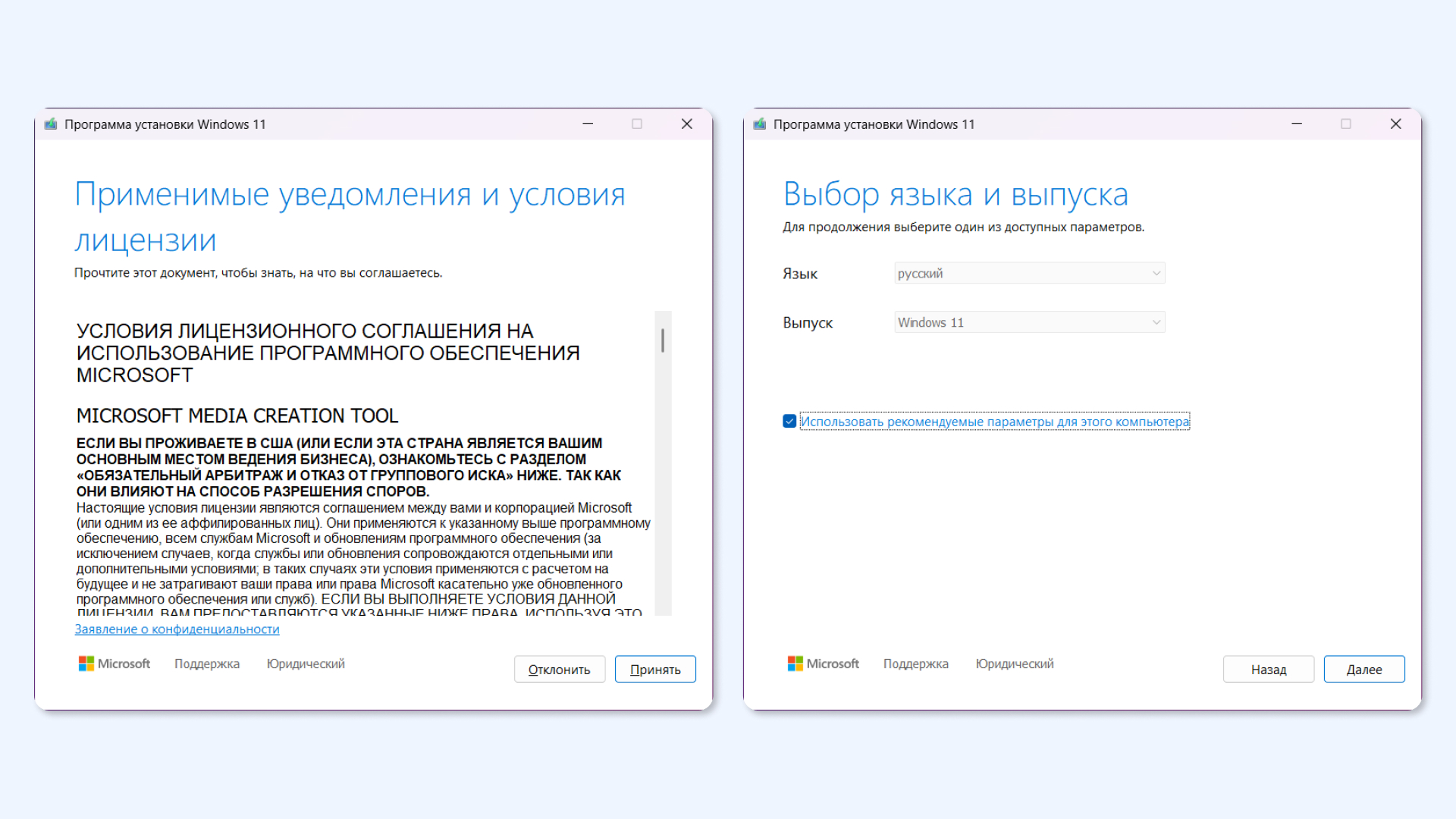Click the setup icon in the language window title bar
Screen dimensions: 1456x819
pos(760,124)
